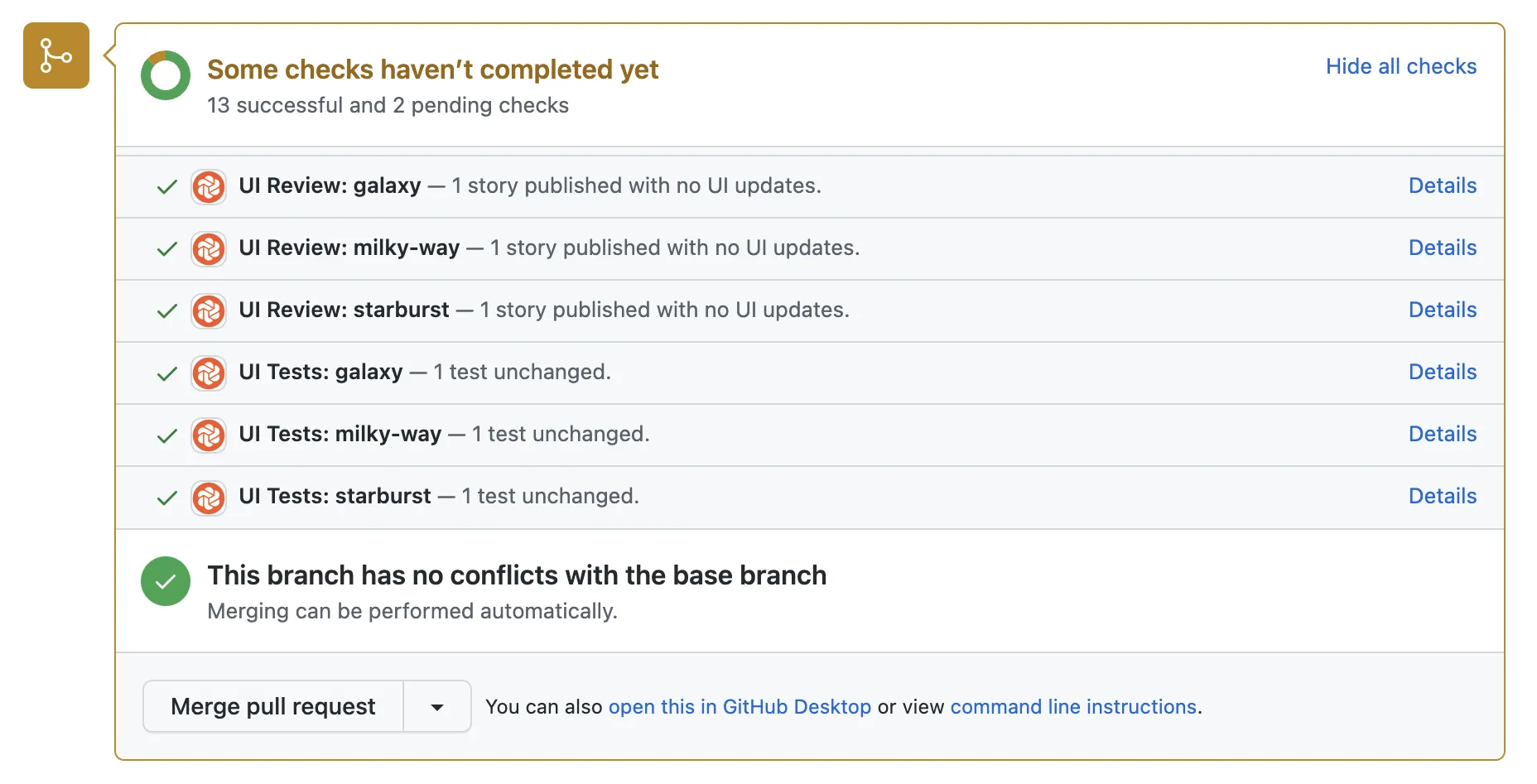
Task: Click the ChatGPT icon beside UI Review: milky-way
Action: [209, 248]
